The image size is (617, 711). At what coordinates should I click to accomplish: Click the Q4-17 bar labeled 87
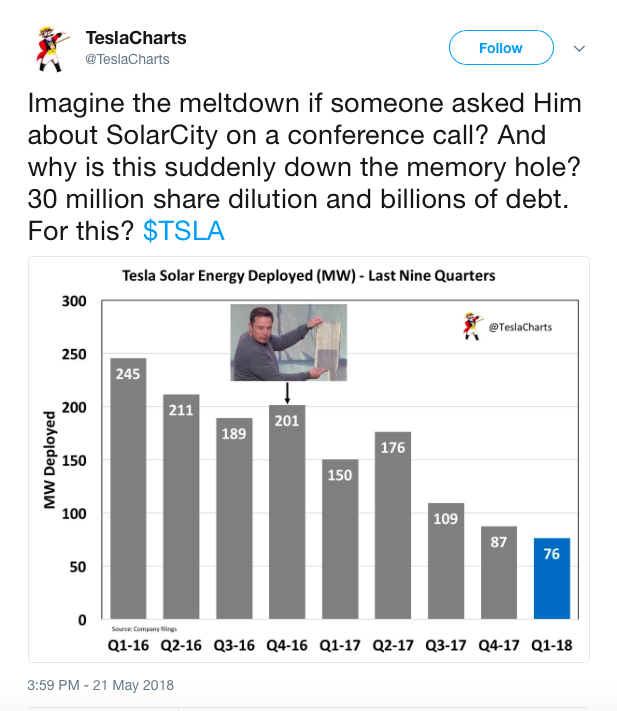498,573
